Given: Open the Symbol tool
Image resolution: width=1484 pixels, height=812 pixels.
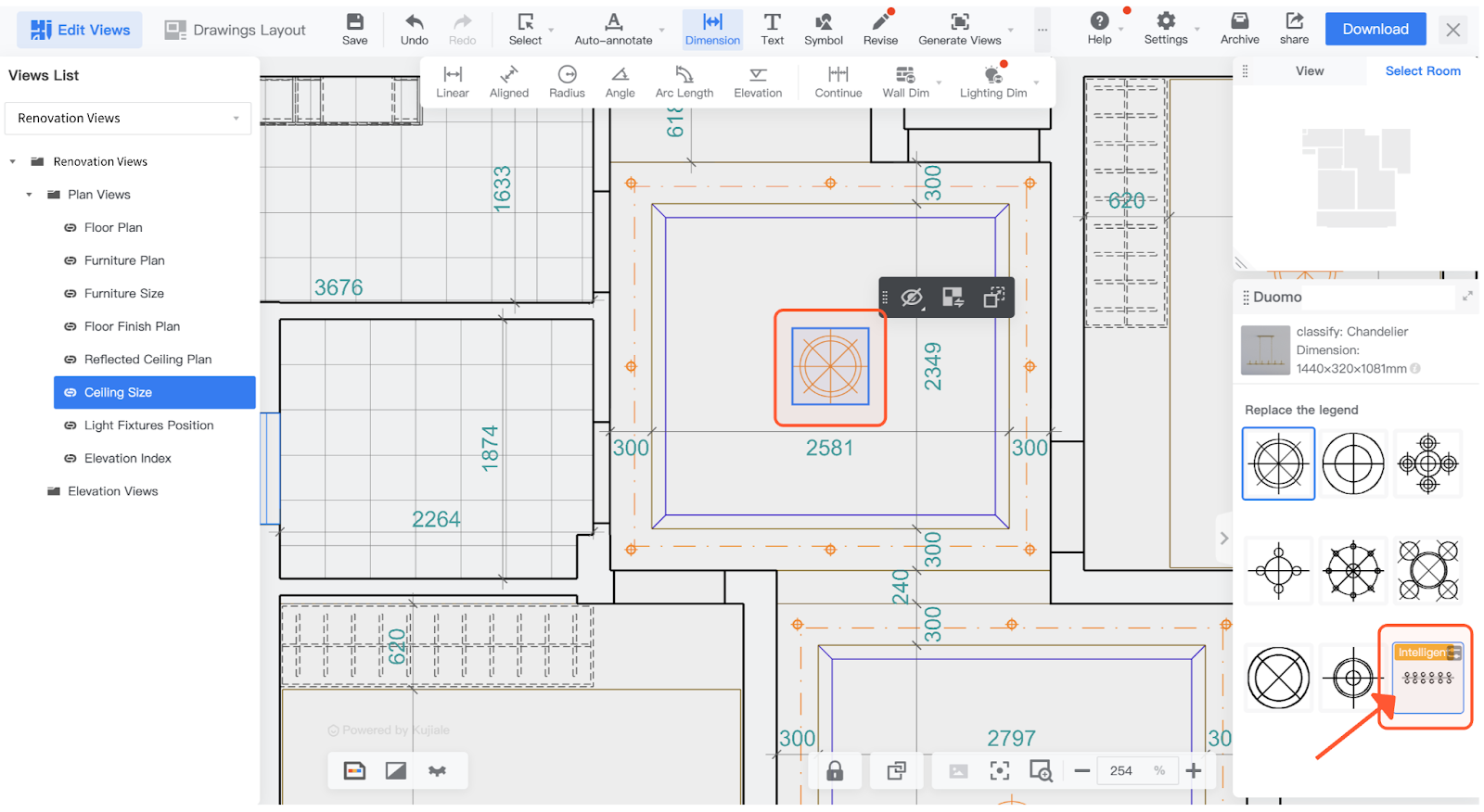Looking at the screenshot, I should coord(823,29).
